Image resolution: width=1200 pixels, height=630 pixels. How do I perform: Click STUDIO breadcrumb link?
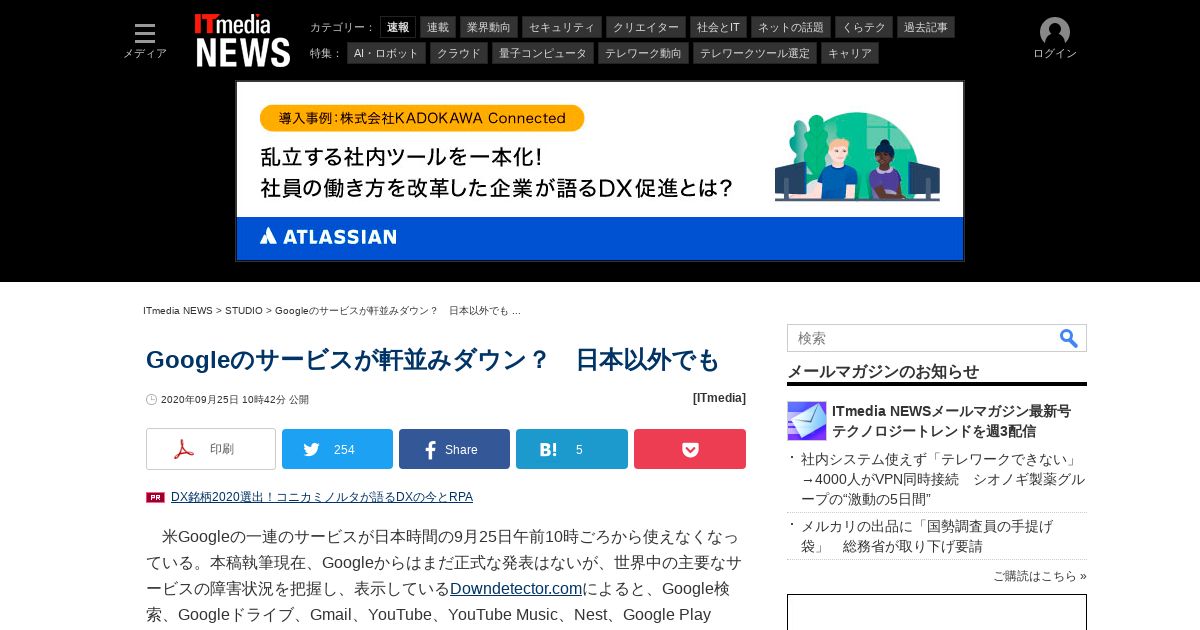click(x=244, y=311)
